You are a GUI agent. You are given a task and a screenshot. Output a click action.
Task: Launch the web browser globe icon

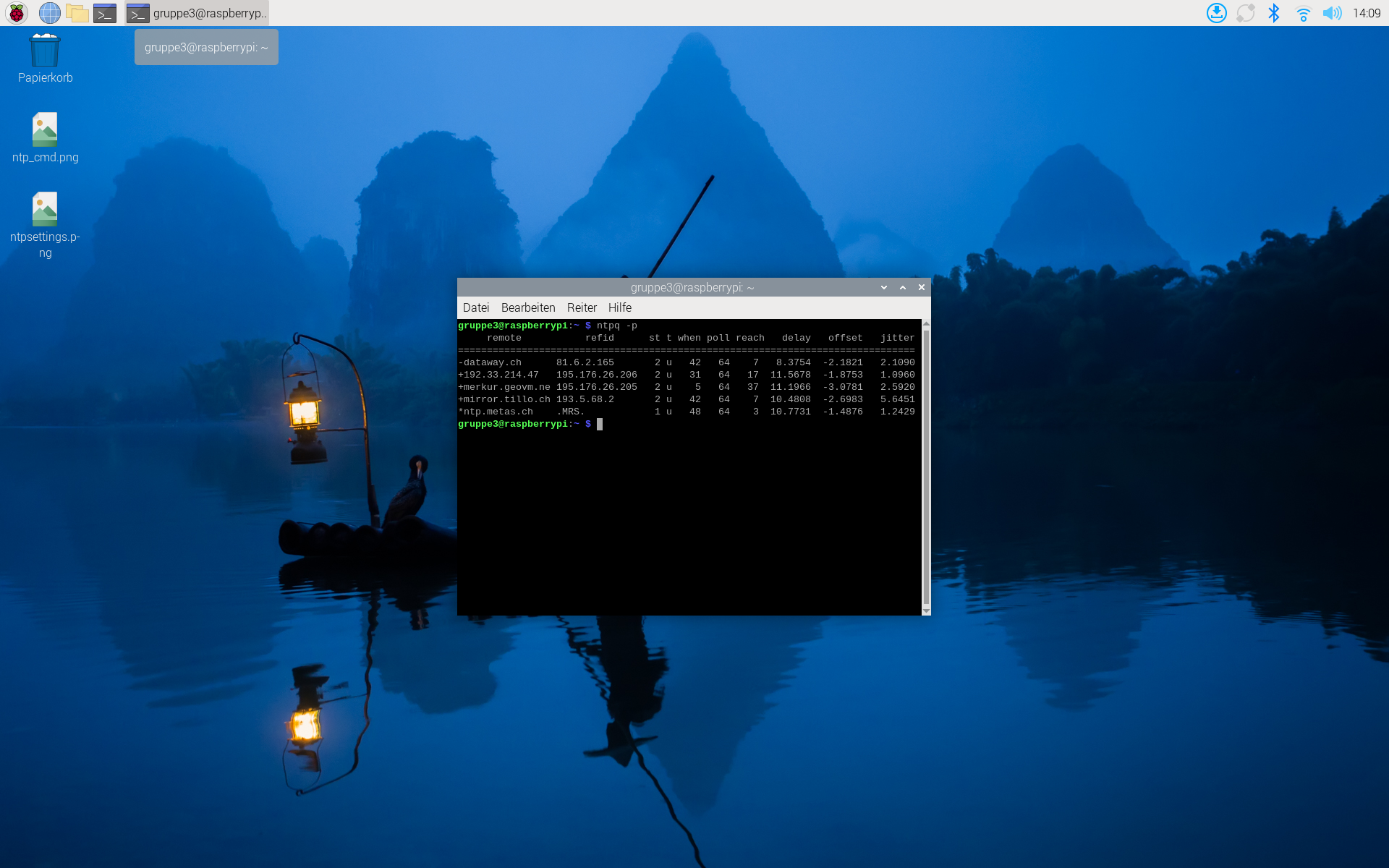point(49,13)
